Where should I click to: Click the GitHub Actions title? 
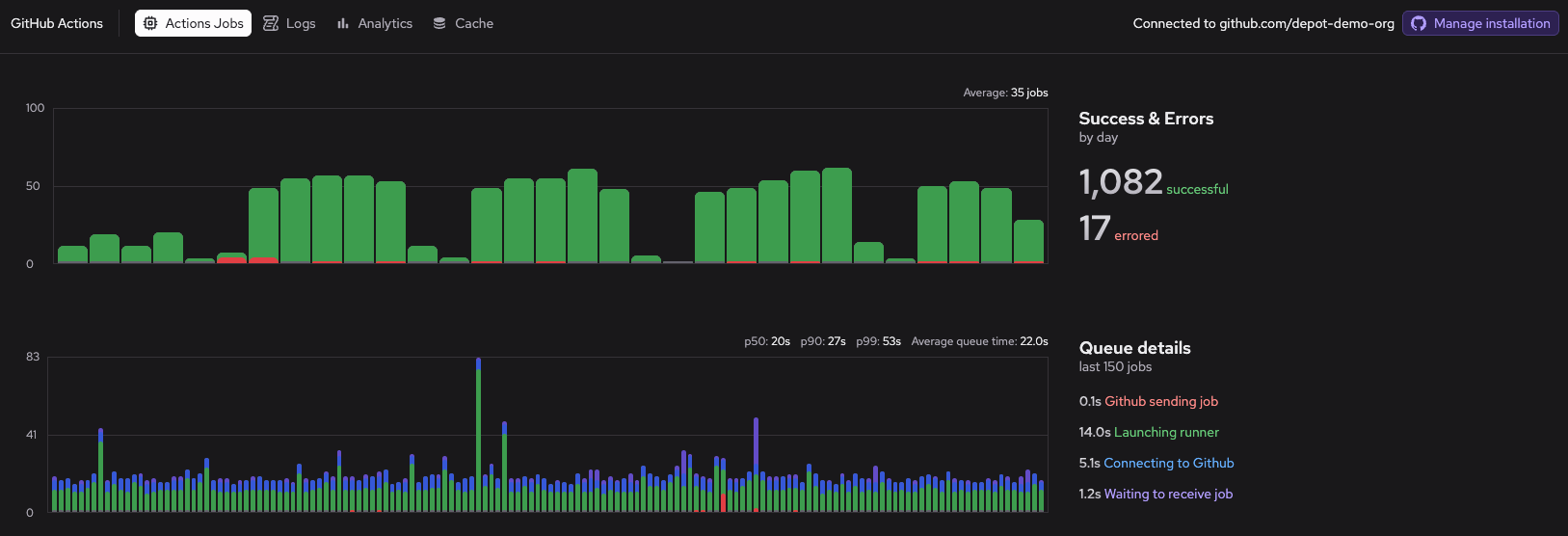click(57, 23)
